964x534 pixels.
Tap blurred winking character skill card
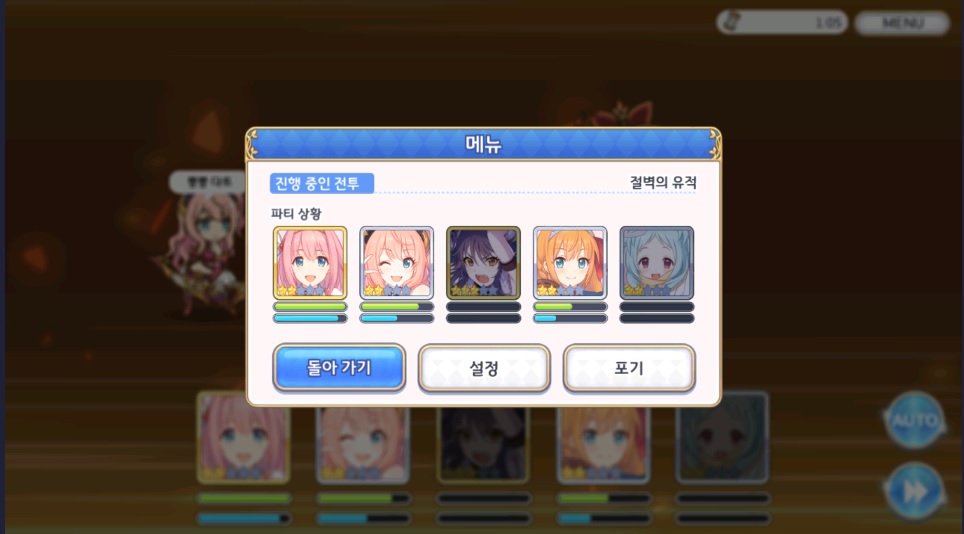363,437
